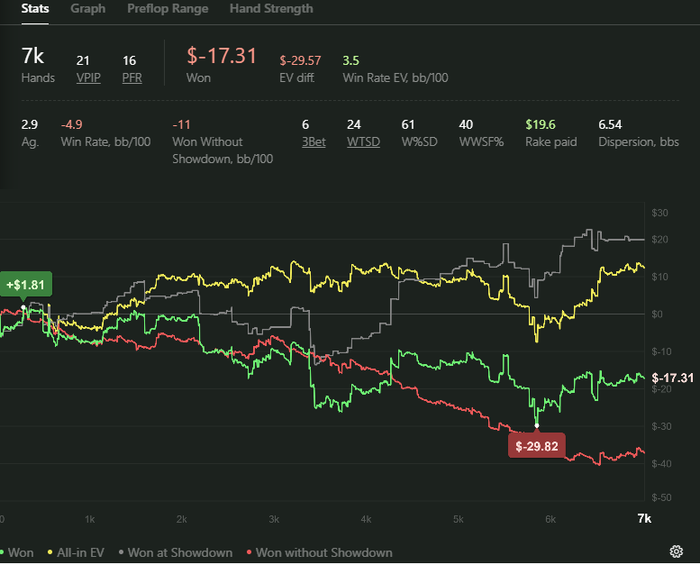The width and height of the screenshot is (700, 565).
Task: Click the $-50 y-axis label
Action: [661, 498]
